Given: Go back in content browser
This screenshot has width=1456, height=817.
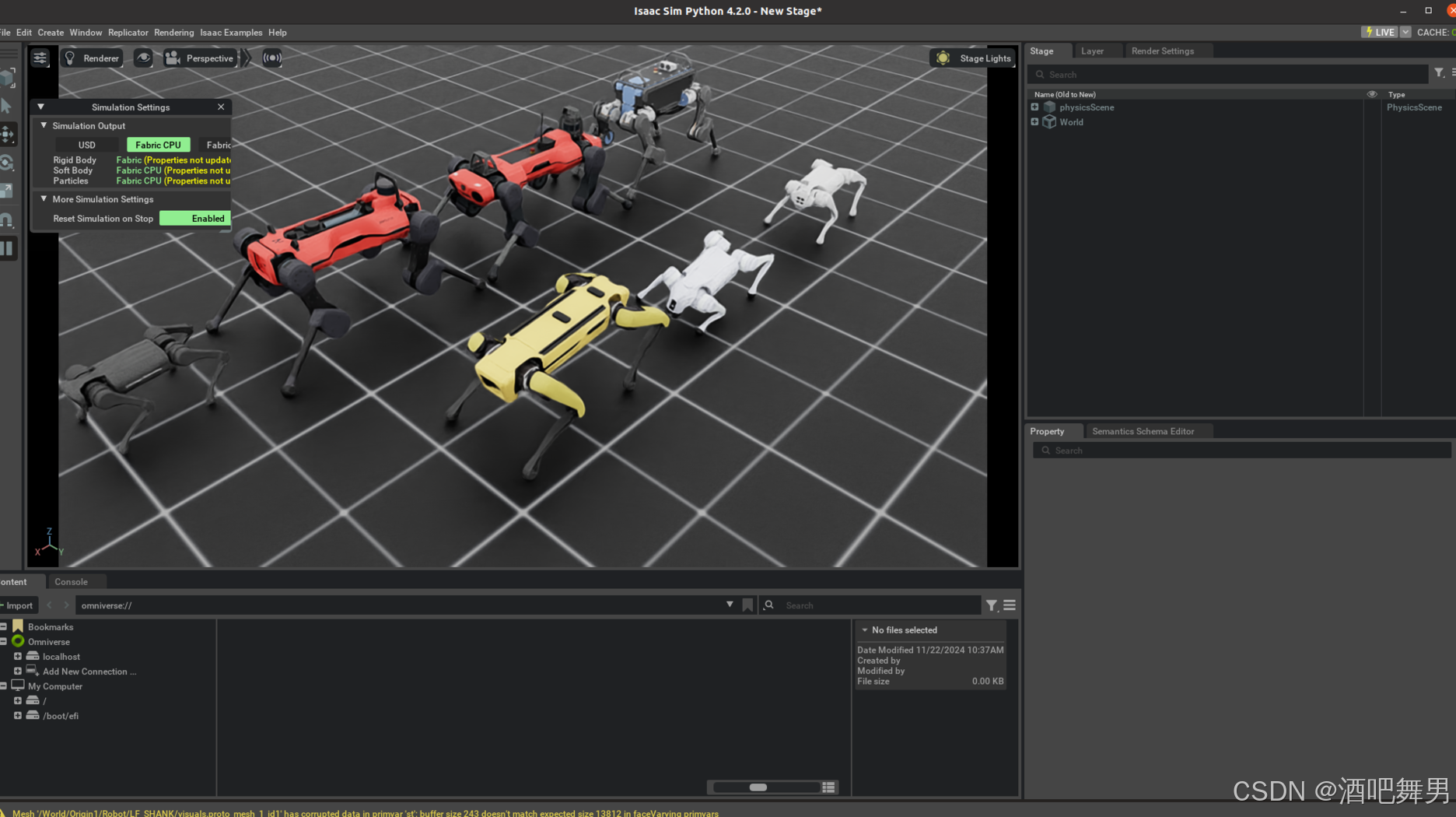Looking at the screenshot, I should [50, 605].
